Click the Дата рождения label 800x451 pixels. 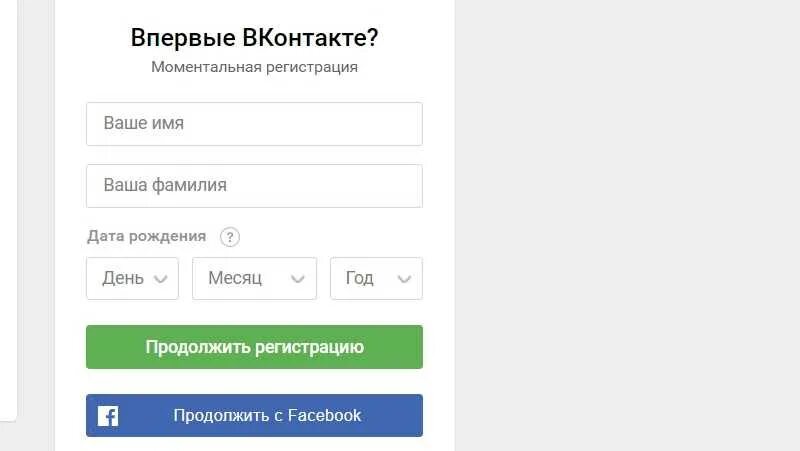click(x=146, y=236)
